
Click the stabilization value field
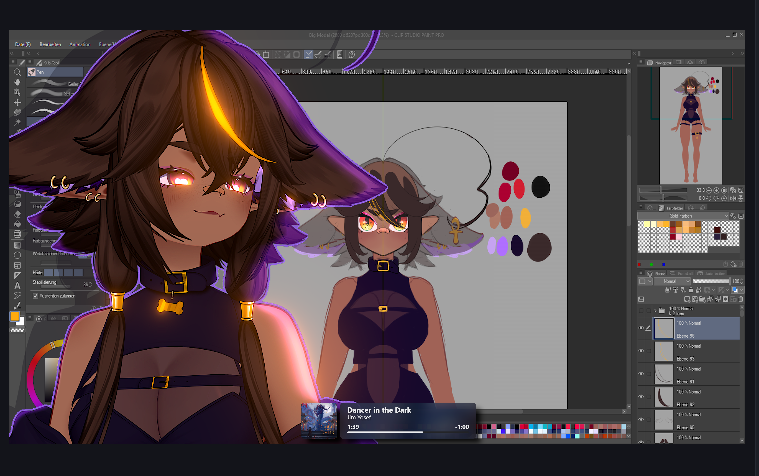(87, 284)
